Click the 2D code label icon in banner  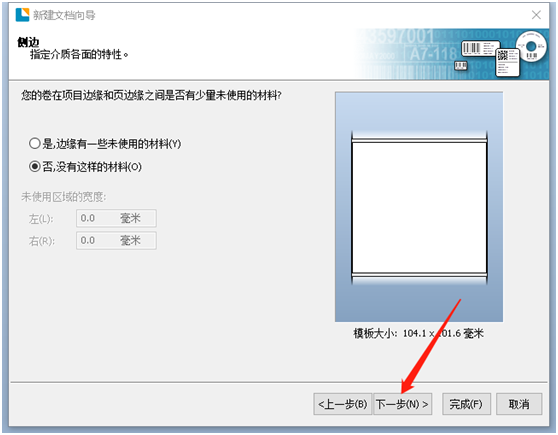508,62
